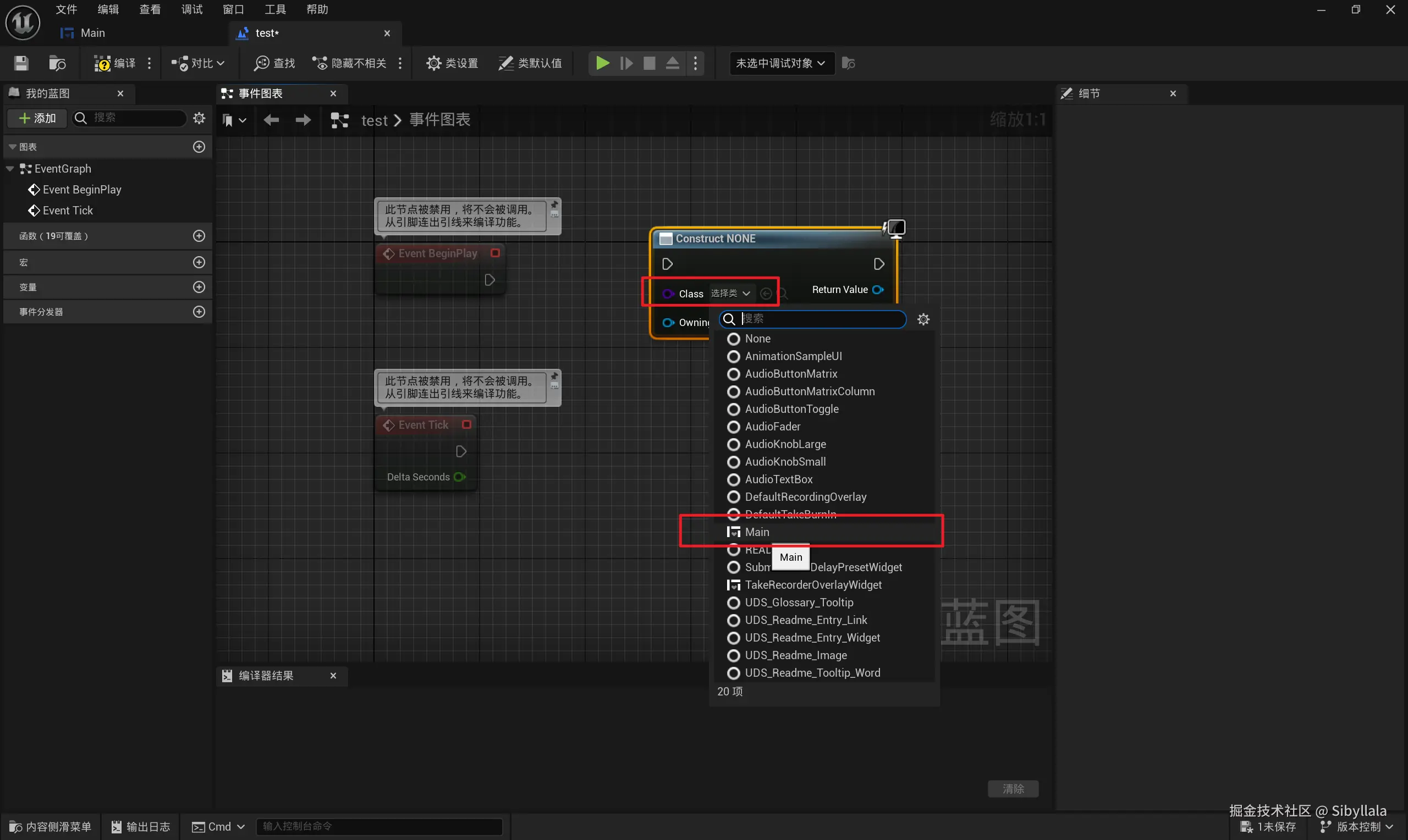Click the Browse to asset icon
Viewport: 1408px width, 840px height.
[x=57, y=63]
